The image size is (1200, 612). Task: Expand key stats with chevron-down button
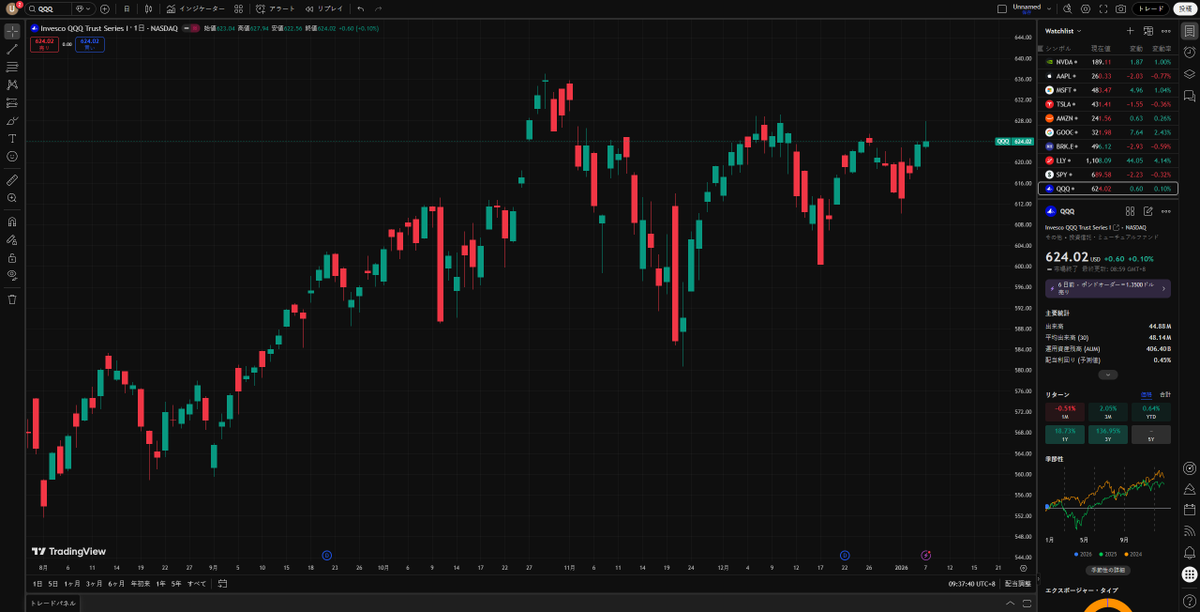1108,374
